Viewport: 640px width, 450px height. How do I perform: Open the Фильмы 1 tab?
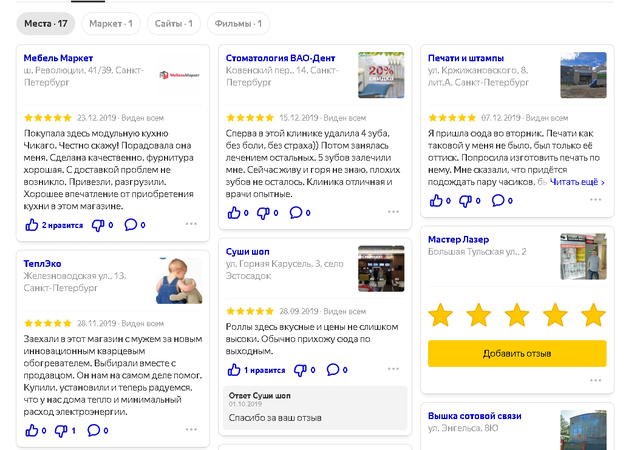[x=238, y=24]
